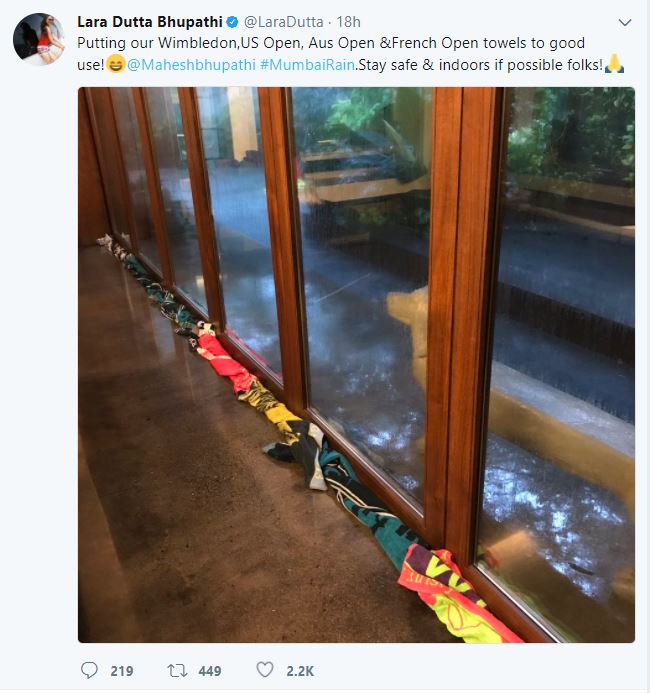View the 2.2K likes count

point(300,671)
